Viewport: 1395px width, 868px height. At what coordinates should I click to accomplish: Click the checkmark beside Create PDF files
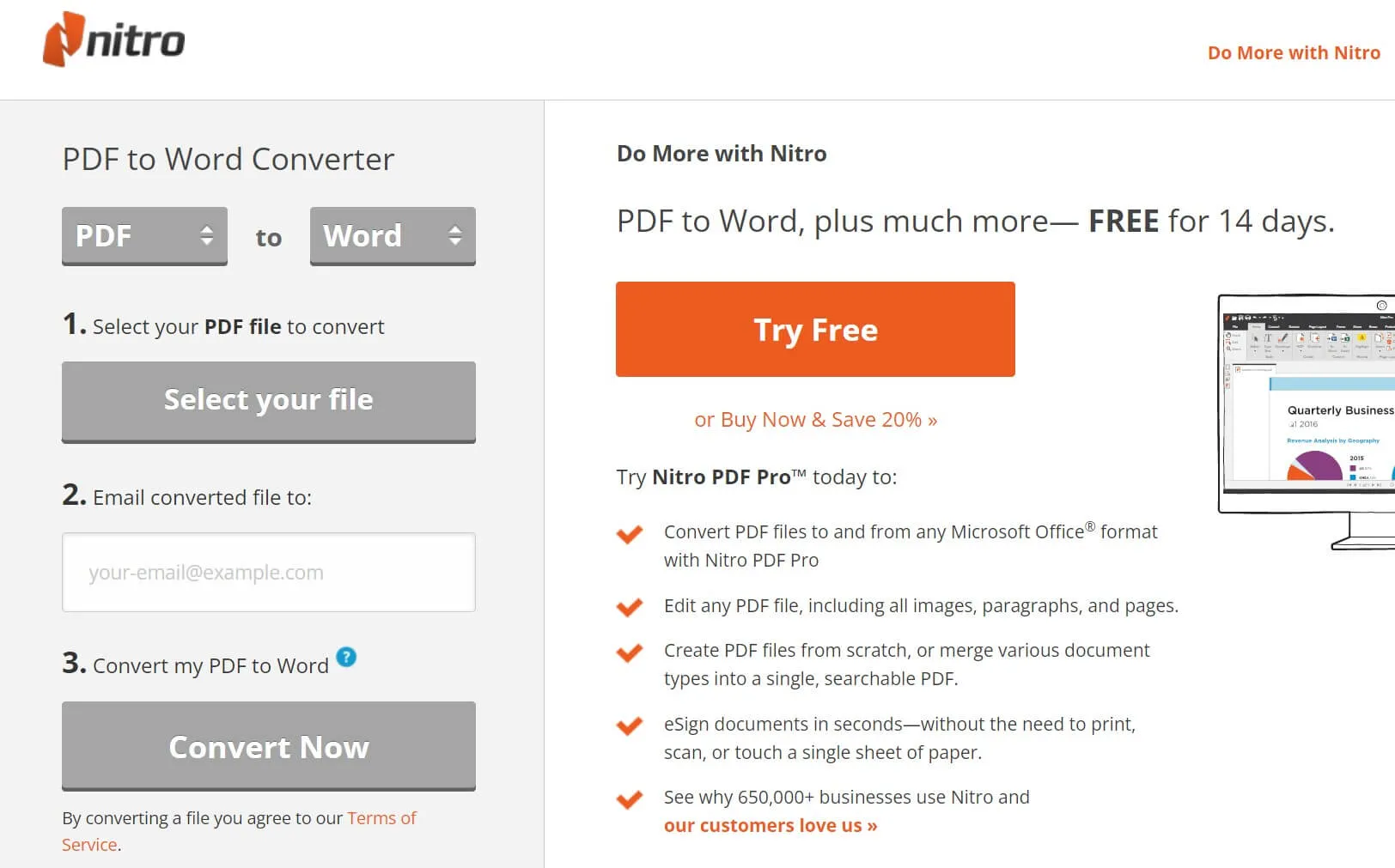point(630,653)
